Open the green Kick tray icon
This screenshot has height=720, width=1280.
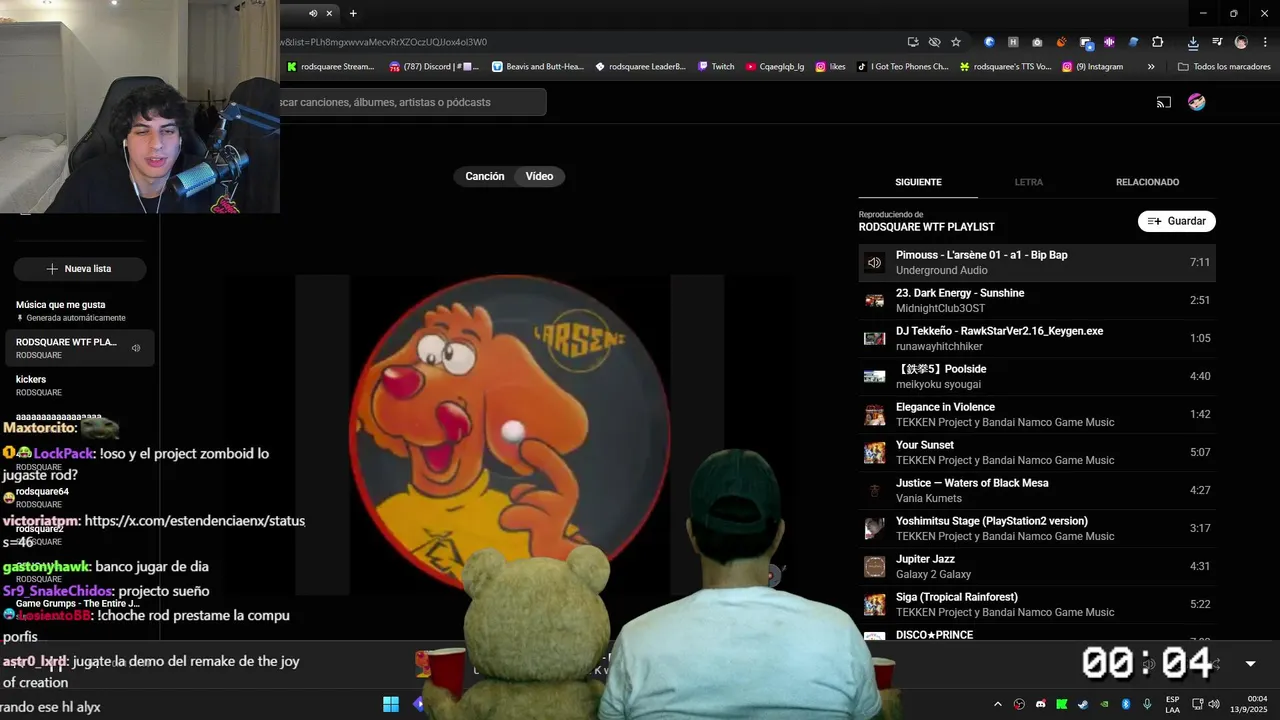(x=1061, y=704)
